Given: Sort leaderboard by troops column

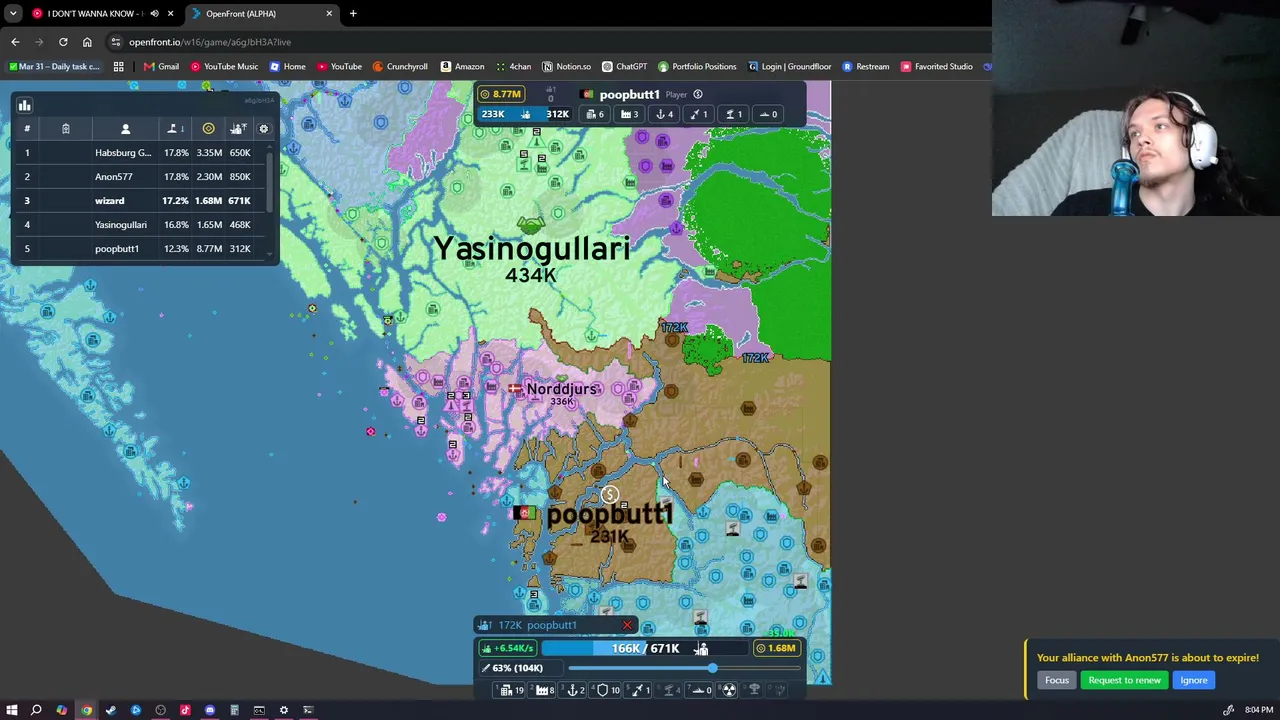Looking at the screenshot, I should point(238,128).
